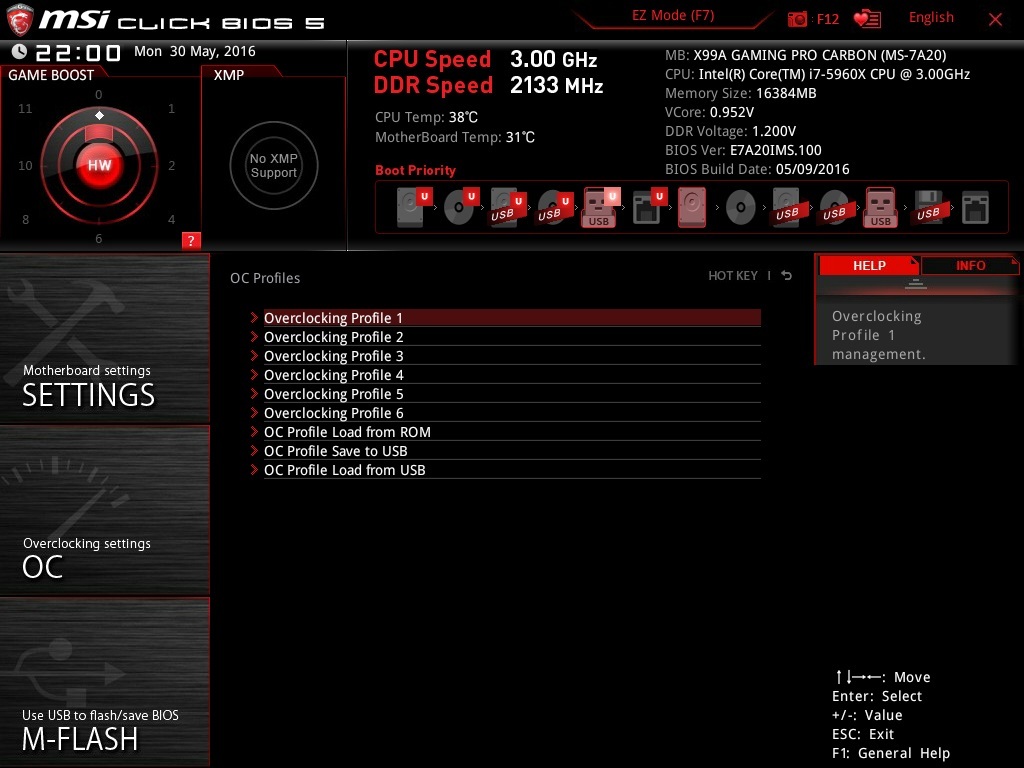
Task: Click the back arrow next to HOT KEY
Action: tap(787, 276)
